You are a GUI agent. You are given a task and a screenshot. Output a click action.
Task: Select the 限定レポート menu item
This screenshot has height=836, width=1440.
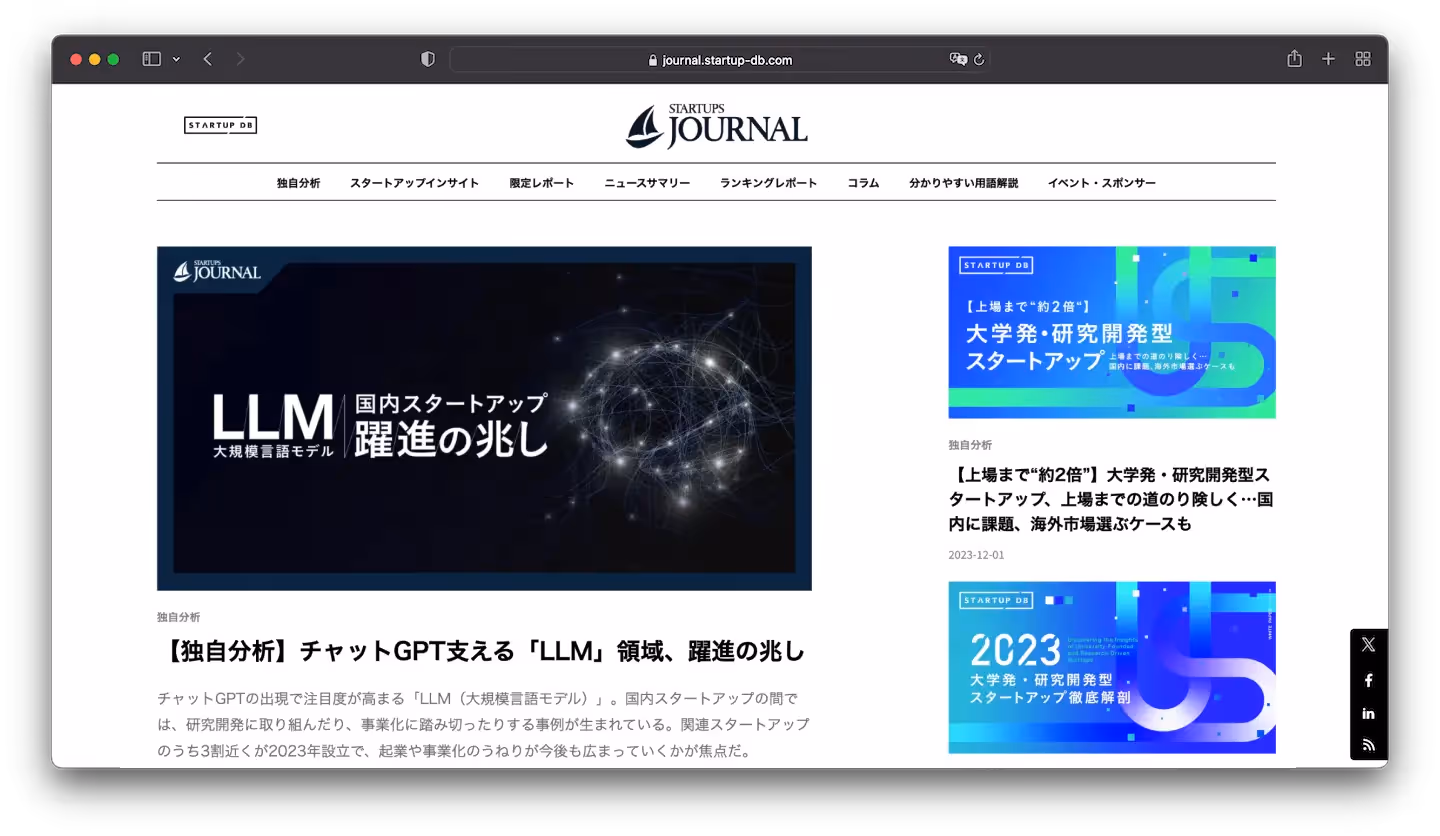click(541, 183)
